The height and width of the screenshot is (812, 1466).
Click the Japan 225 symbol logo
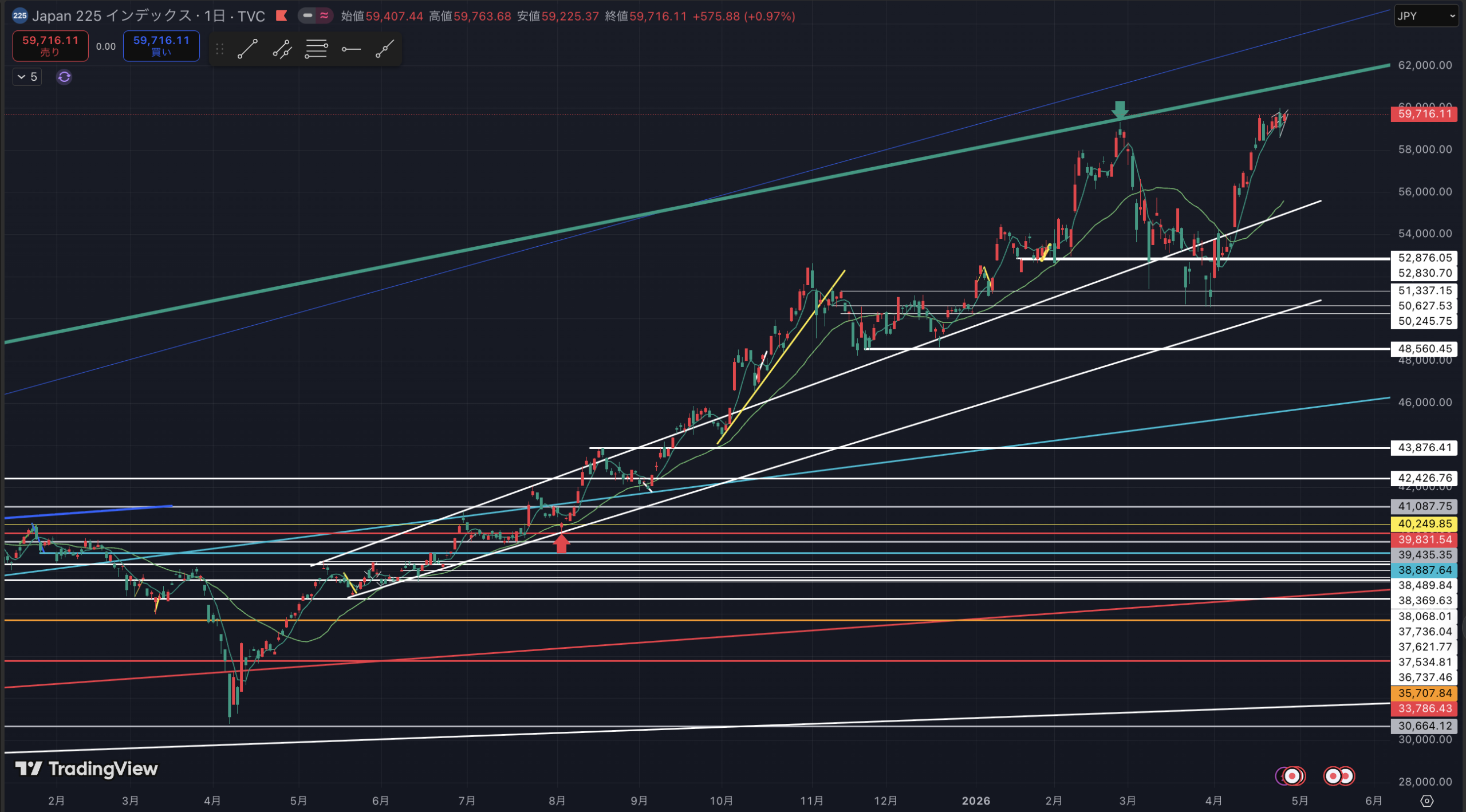[19, 16]
